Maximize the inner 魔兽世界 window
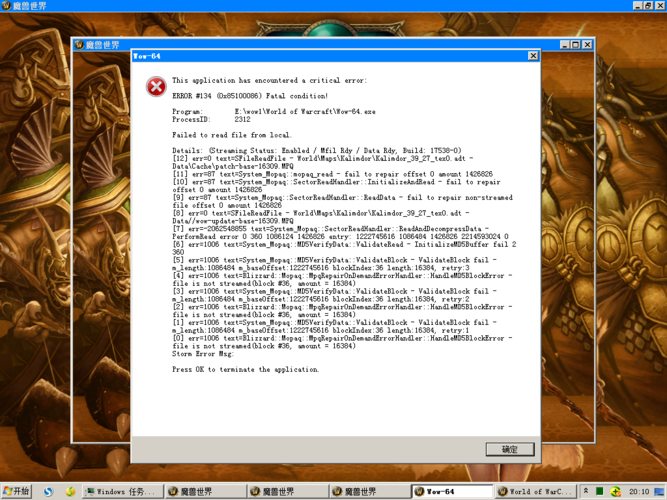The height and width of the screenshot is (500, 667). tap(576, 44)
